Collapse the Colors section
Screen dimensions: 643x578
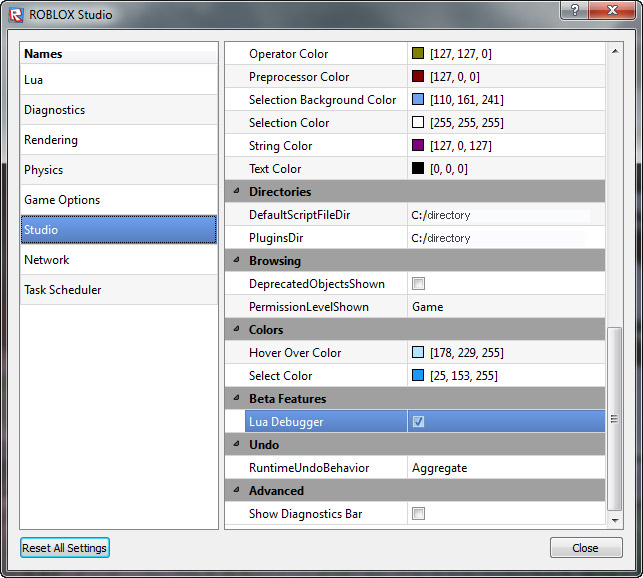(x=236, y=329)
